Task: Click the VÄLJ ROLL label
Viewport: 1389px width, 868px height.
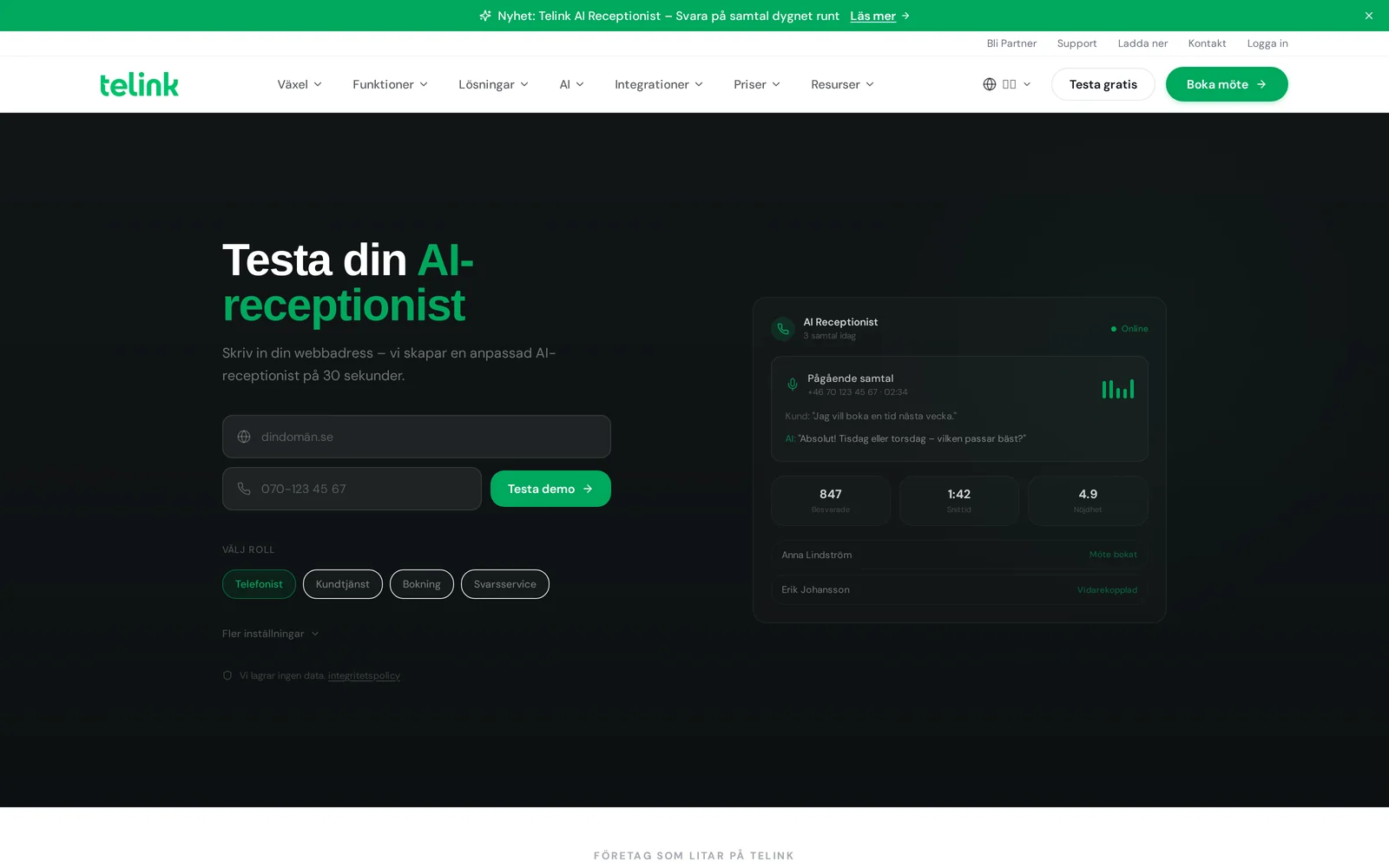Action: click(248, 549)
